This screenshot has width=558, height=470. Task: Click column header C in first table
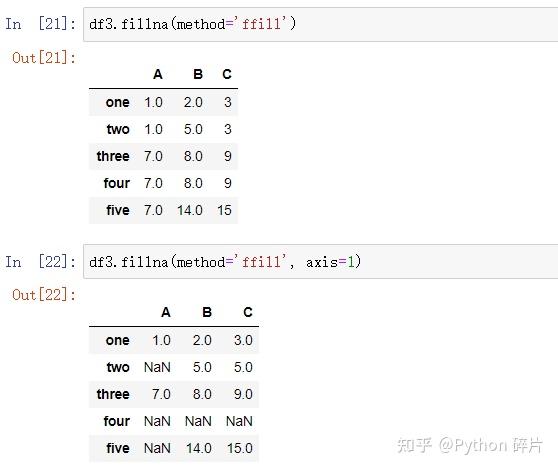pos(227,74)
